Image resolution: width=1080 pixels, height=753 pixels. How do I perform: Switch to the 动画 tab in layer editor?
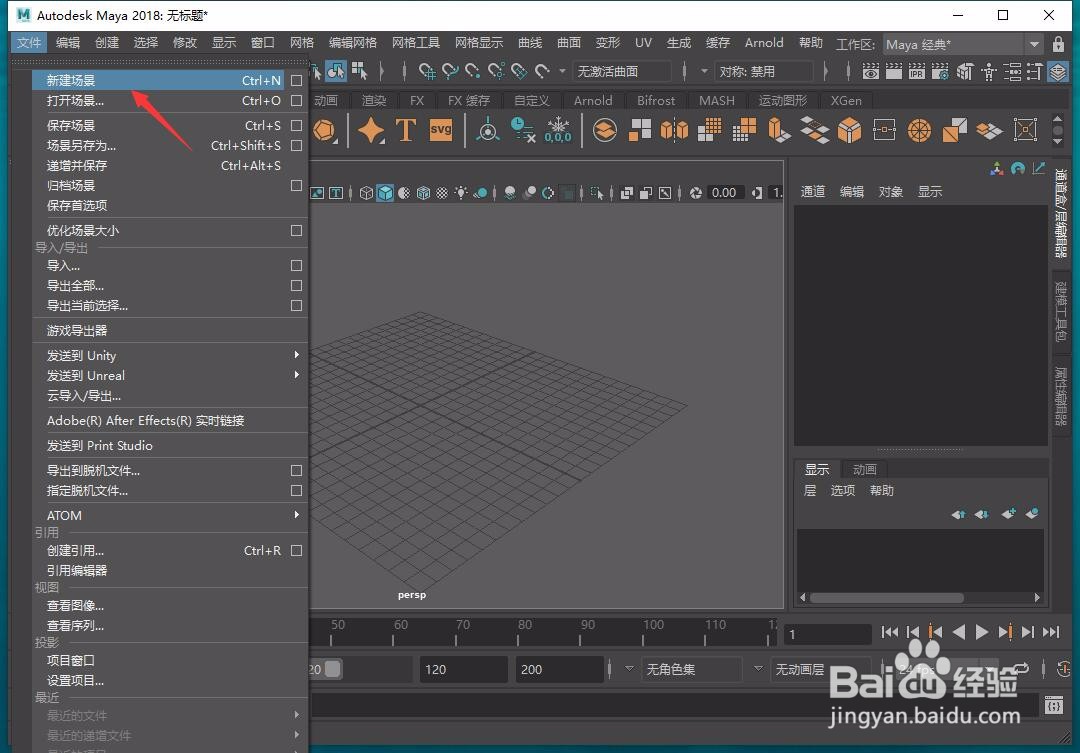click(864, 469)
